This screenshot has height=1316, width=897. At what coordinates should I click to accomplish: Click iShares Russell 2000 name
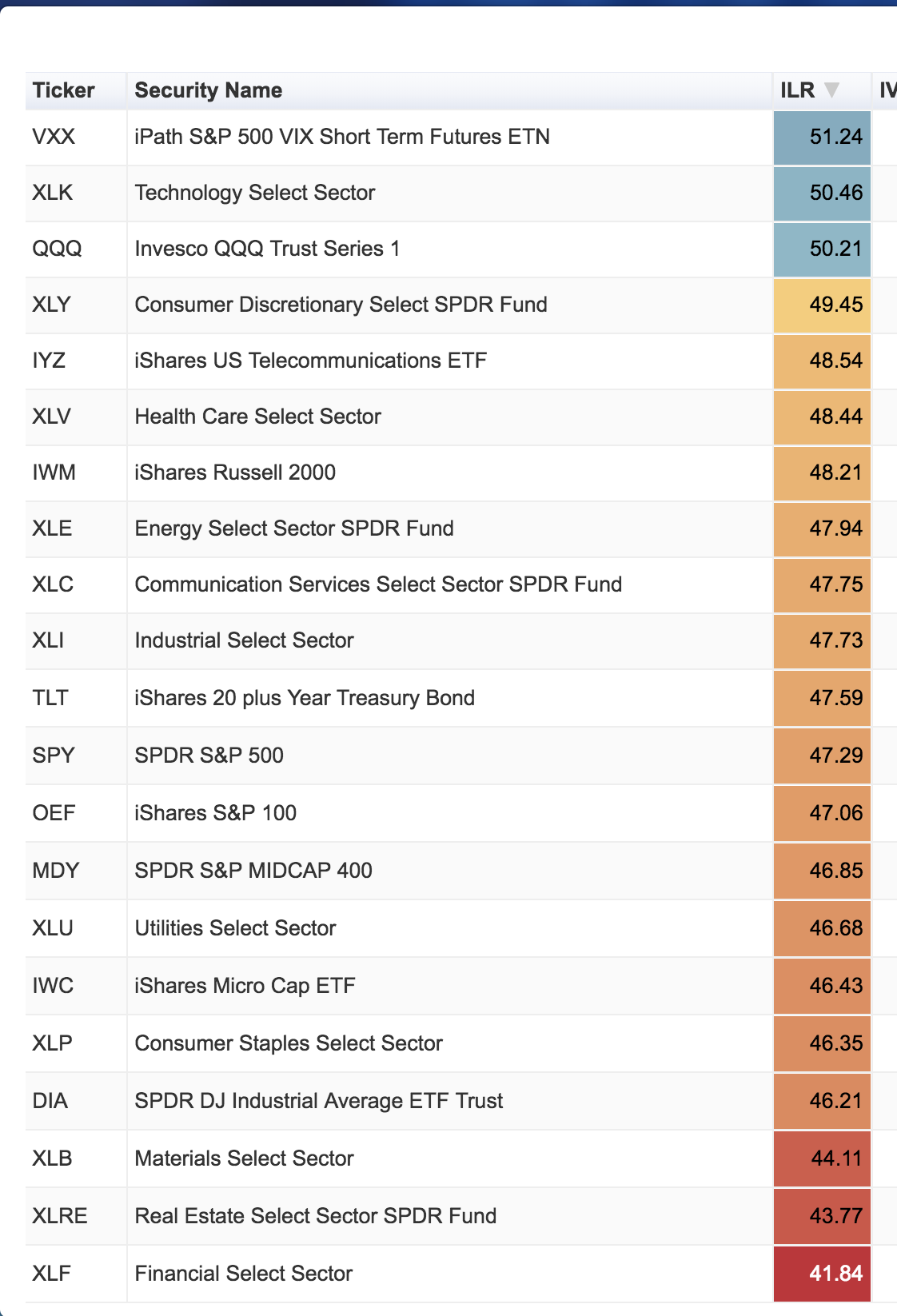point(236,473)
